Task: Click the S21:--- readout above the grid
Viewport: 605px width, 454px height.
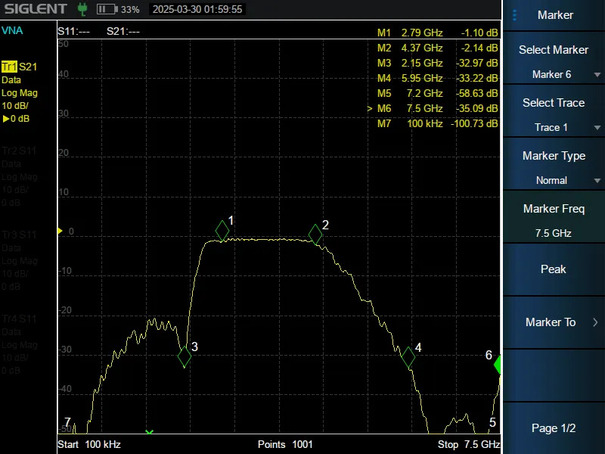Action: pyautogui.click(x=123, y=32)
